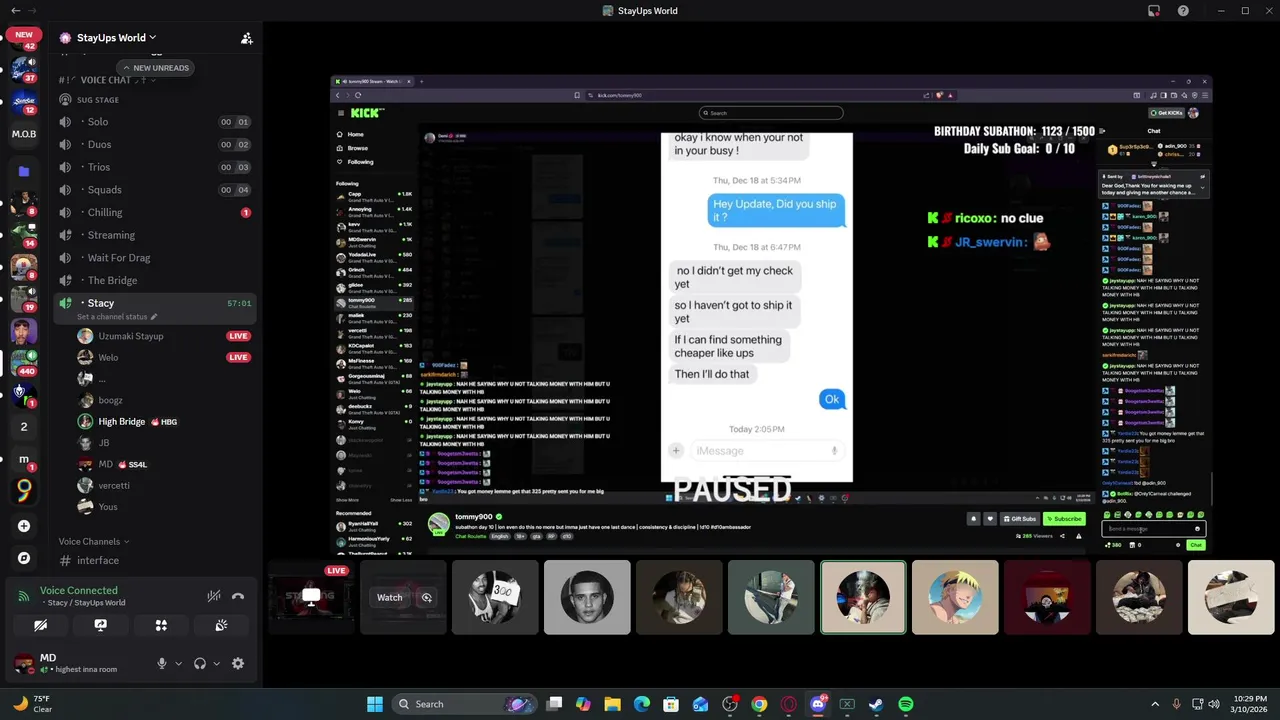Select the LIVE stream tile
The image size is (1280, 720).
coord(311,597)
